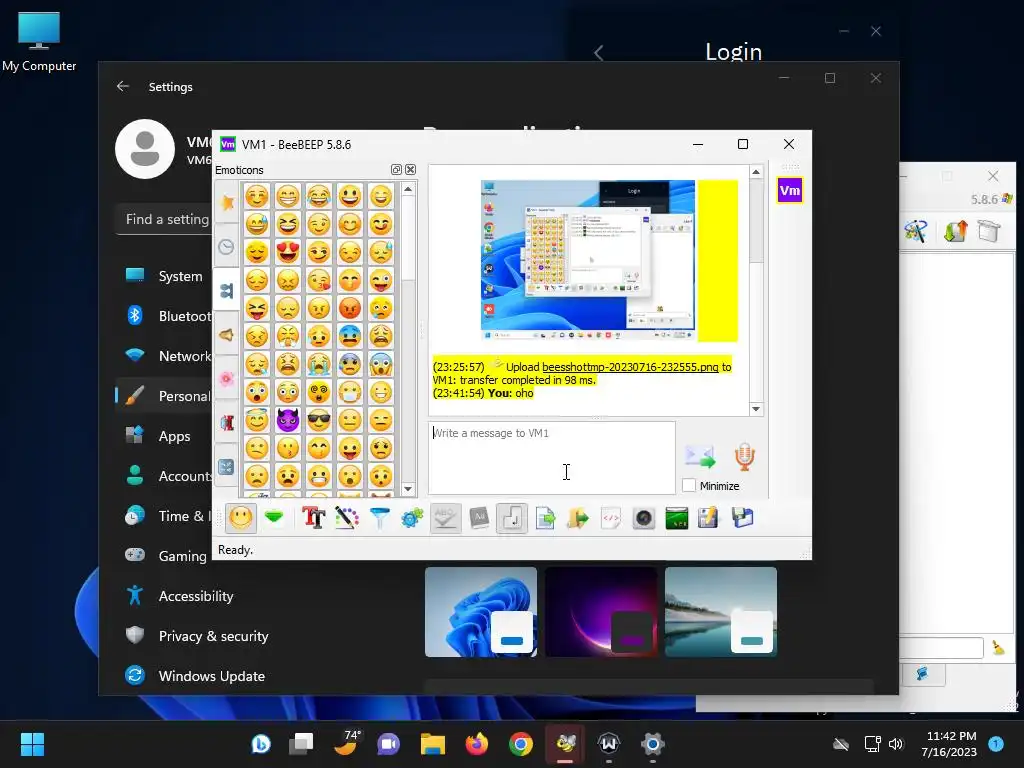Switch to favorite emoticons star tab
Screen dimensions: 1024x768
(227, 202)
